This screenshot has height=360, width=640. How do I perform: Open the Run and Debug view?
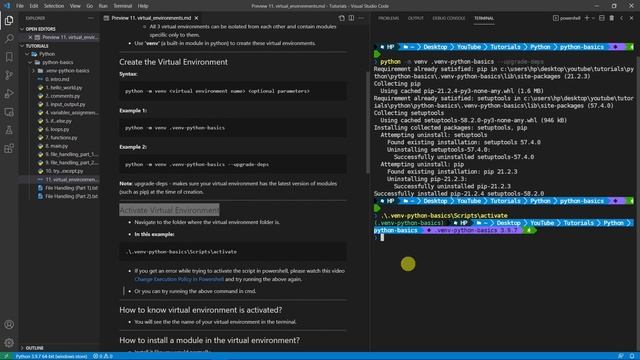[x=9, y=93]
